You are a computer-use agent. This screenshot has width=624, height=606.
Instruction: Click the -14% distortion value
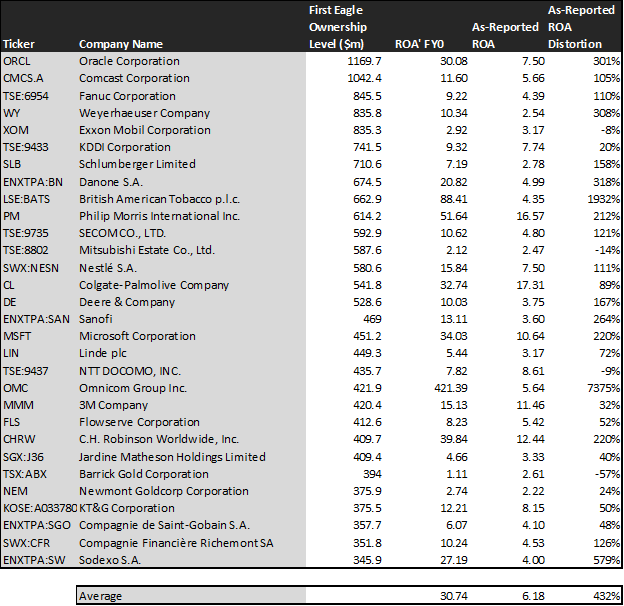click(607, 250)
